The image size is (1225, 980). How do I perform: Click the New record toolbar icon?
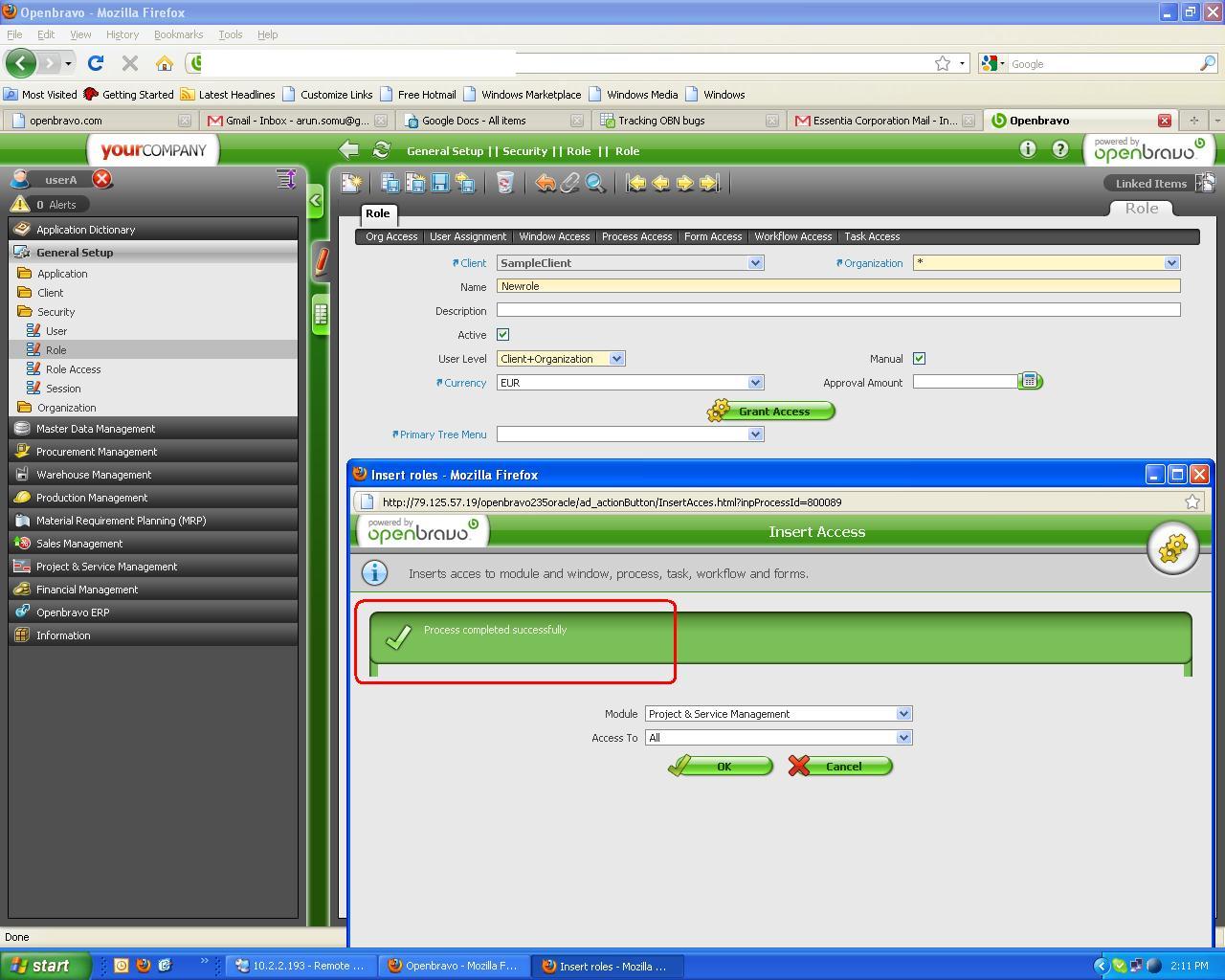[x=352, y=183]
